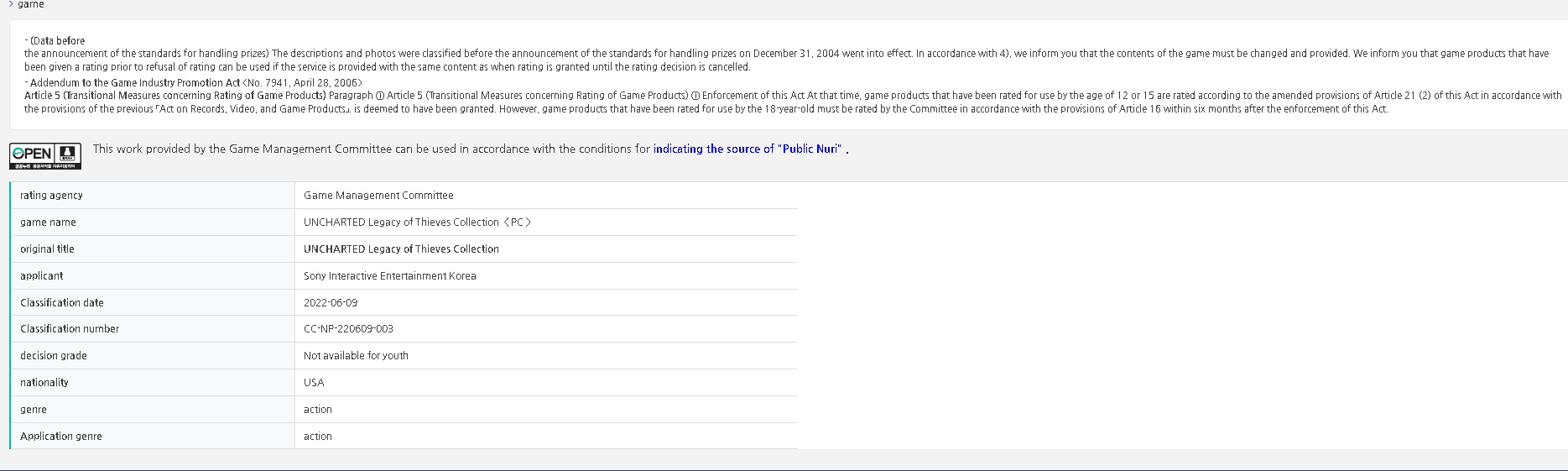Click the Classification date value 2022-06-09
Viewport: 1568px width, 471px height.
point(331,303)
